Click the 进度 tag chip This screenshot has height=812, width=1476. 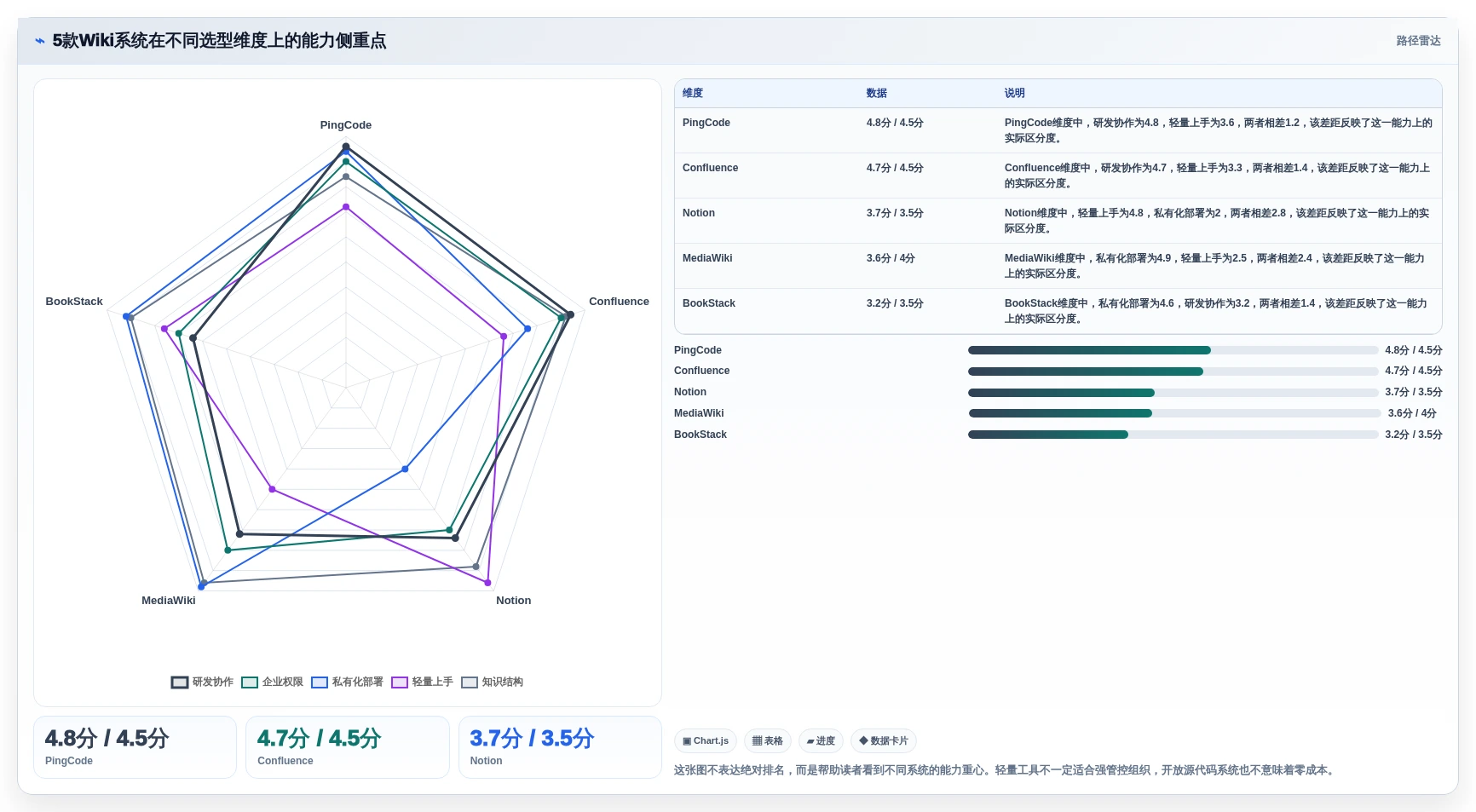click(821, 740)
